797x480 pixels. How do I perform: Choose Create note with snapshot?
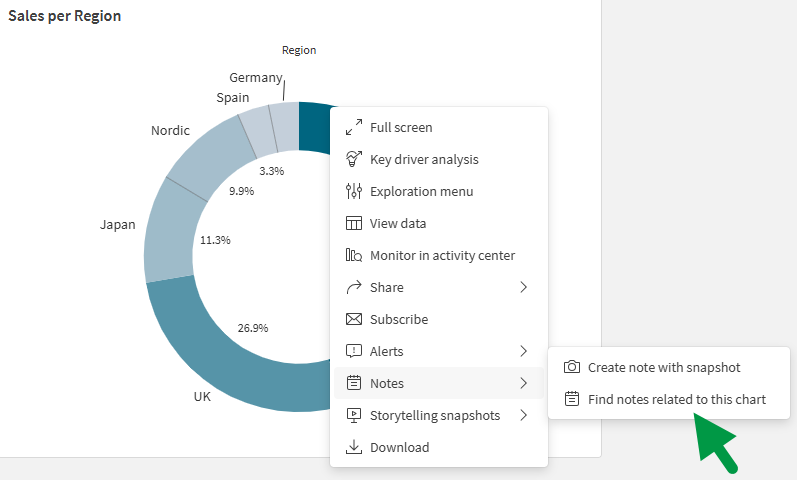pos(664,368)
